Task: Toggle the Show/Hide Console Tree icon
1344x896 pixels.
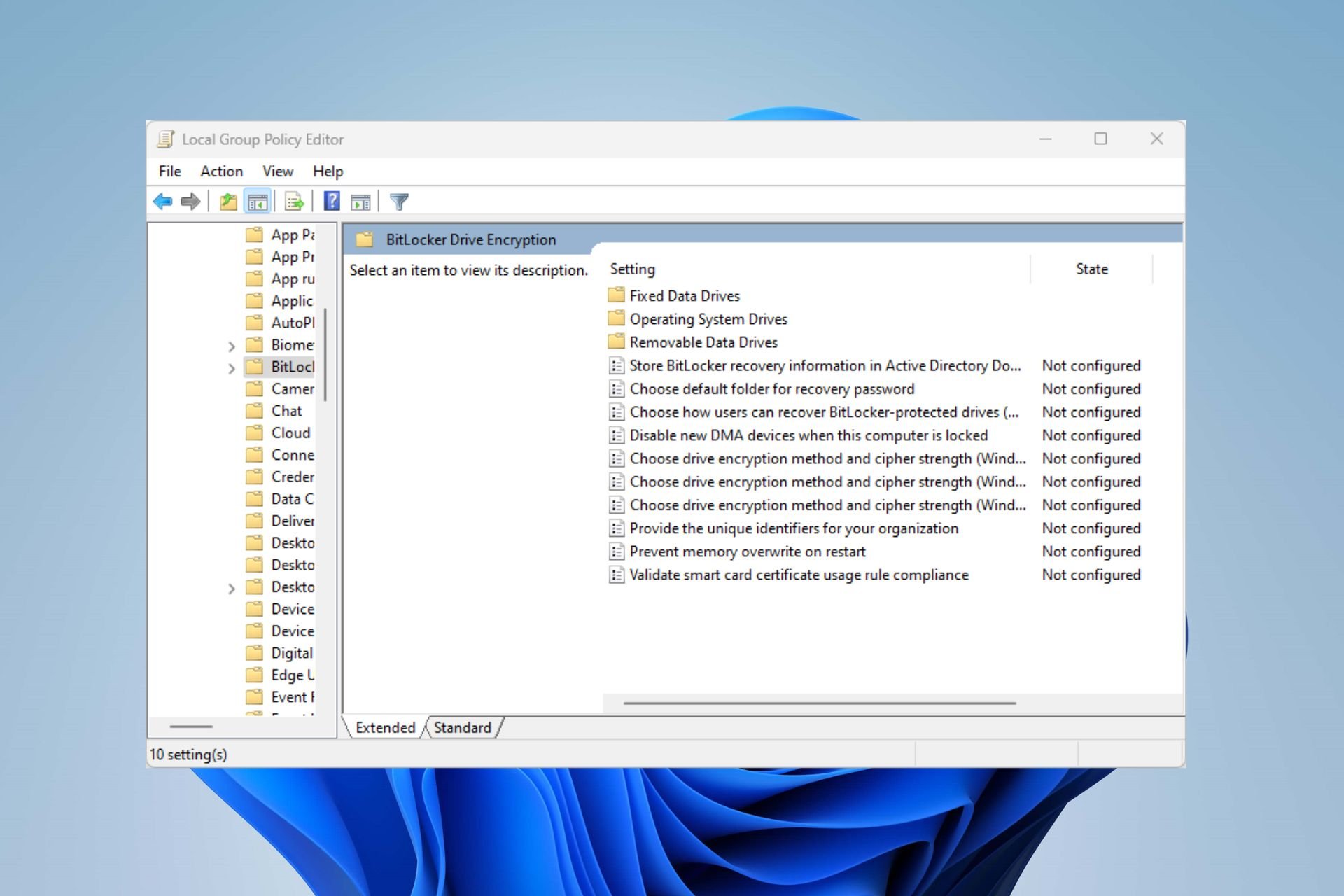Action: pos(258,202)
